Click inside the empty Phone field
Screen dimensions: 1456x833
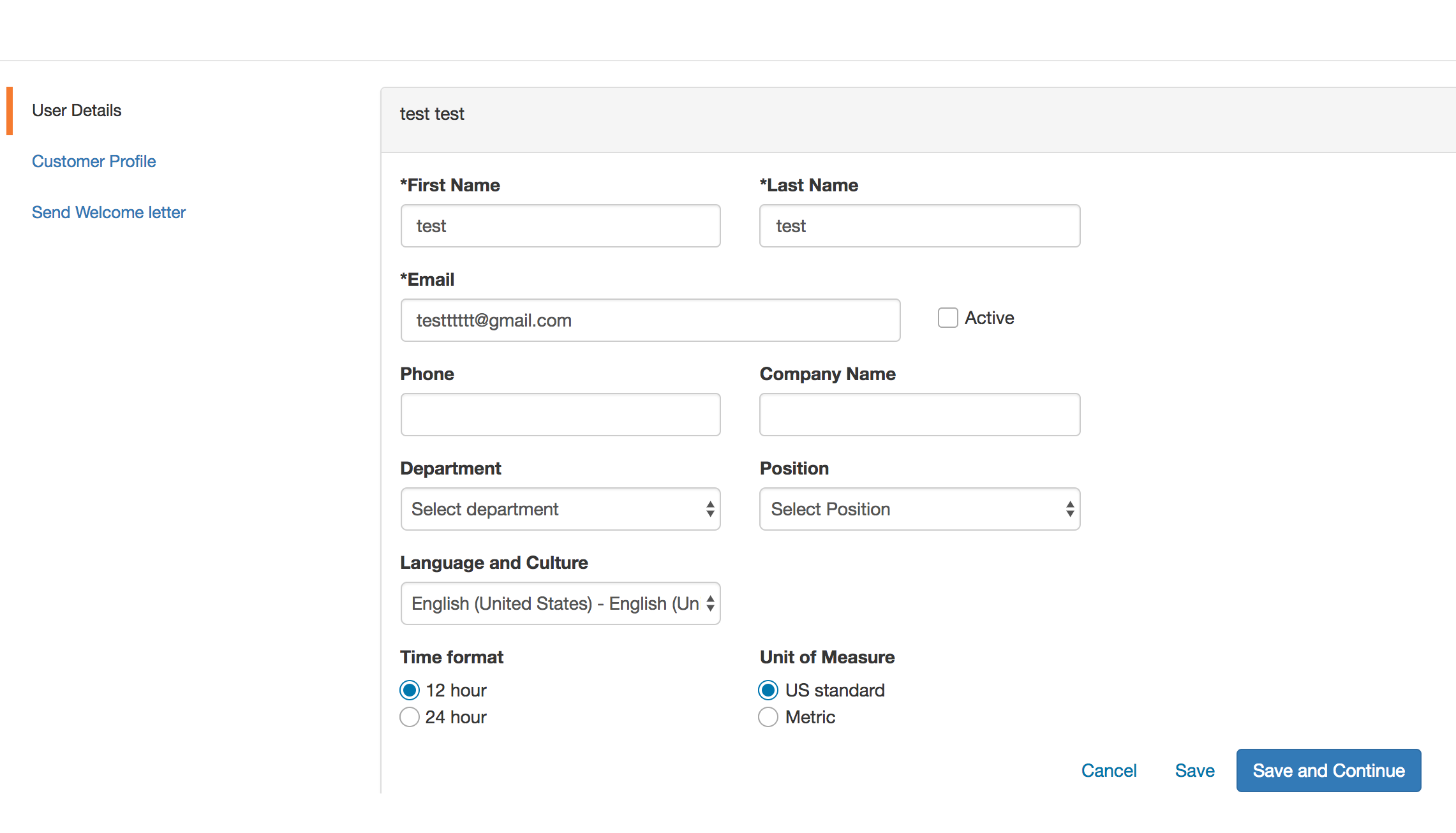coord(560,415)
